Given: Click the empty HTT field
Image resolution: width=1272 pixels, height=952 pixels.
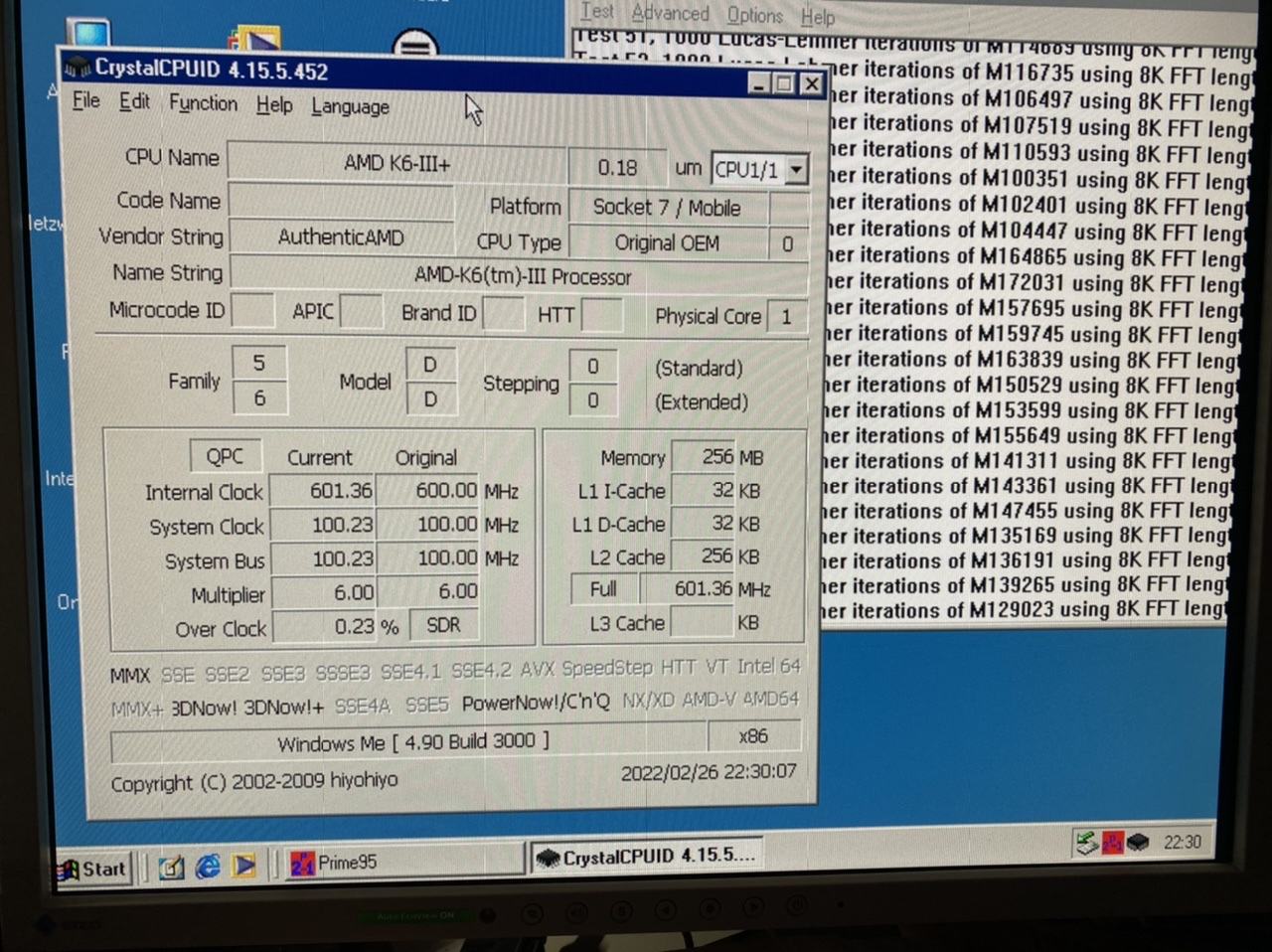Looking at the screenshot, I should (x=602, y=316).
